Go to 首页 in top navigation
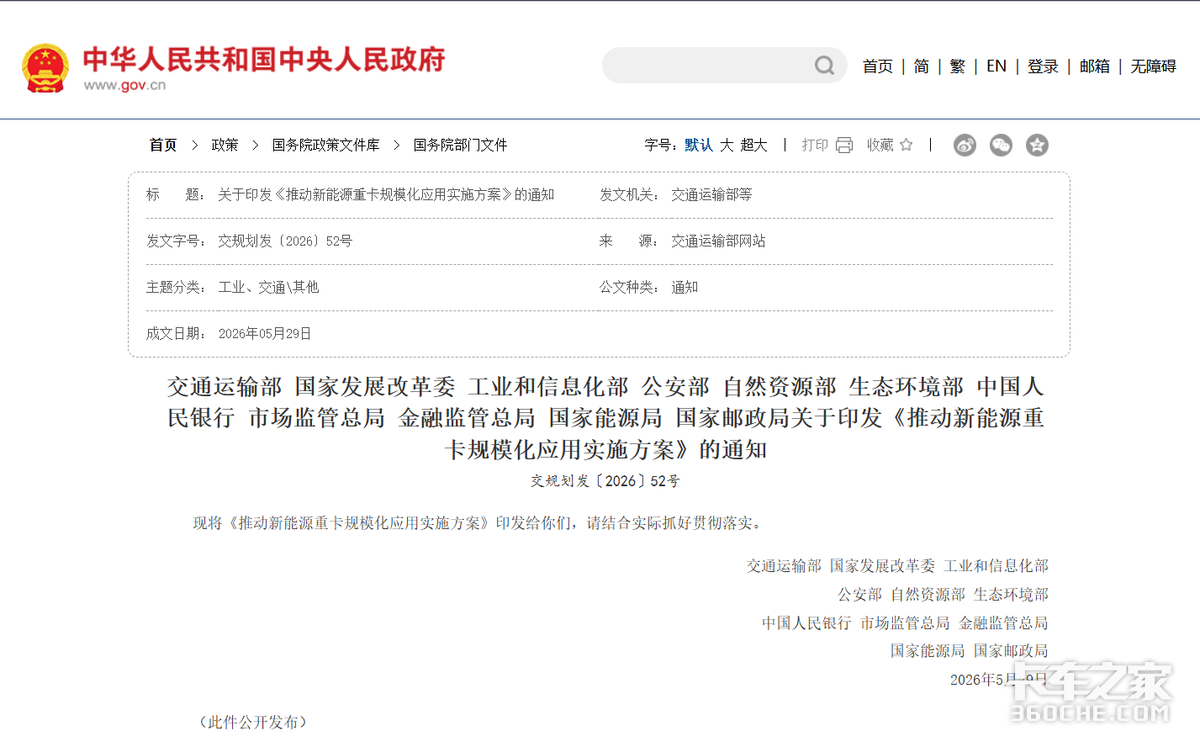Image resolution: width=1200 pixels, height=747 pixels. [878, 66]
